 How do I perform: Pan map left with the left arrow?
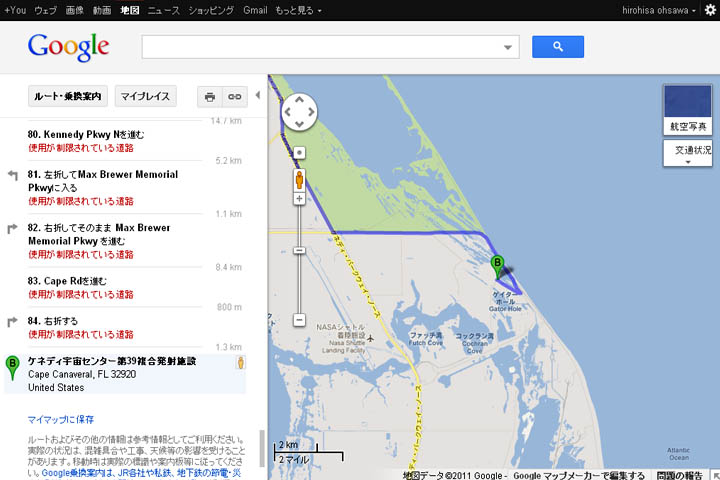[x=287, y=112]
